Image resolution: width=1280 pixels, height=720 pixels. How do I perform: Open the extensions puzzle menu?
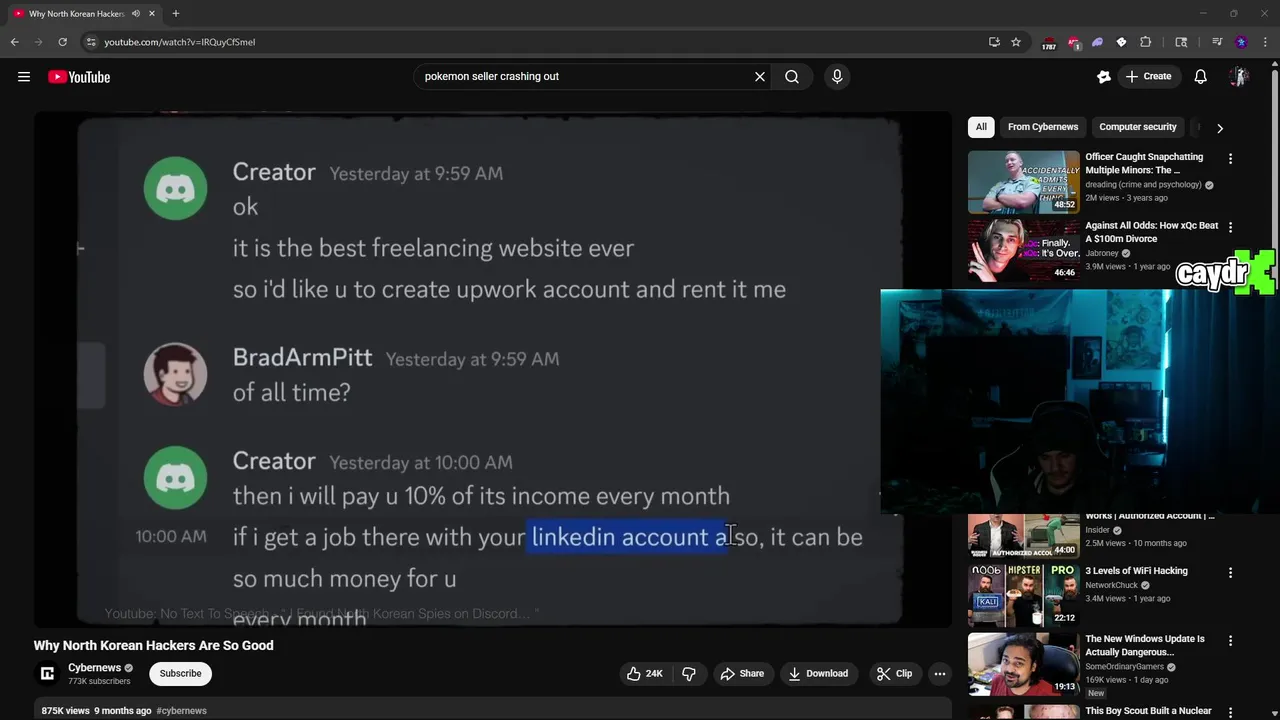click(x=1146, y=42)
